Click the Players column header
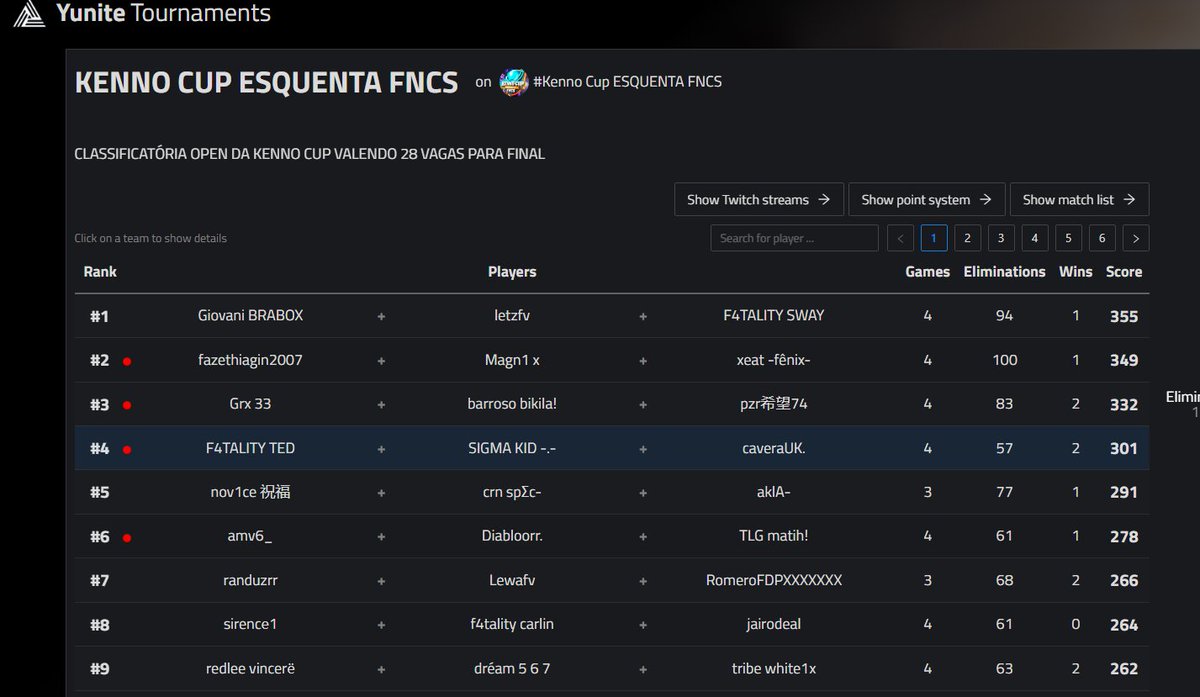This screenshot has width=1200, height=697. tap(512, 271)
